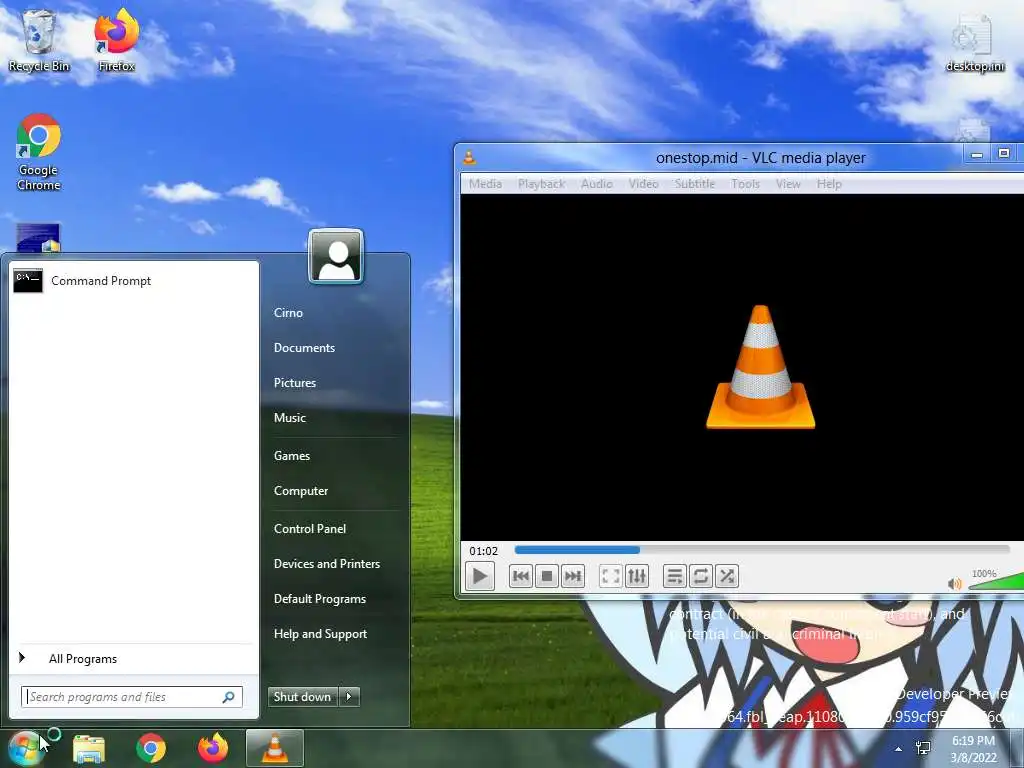Open the Cirno user folder link
This screenshot has width=1024, height=768.
point(288,313)
